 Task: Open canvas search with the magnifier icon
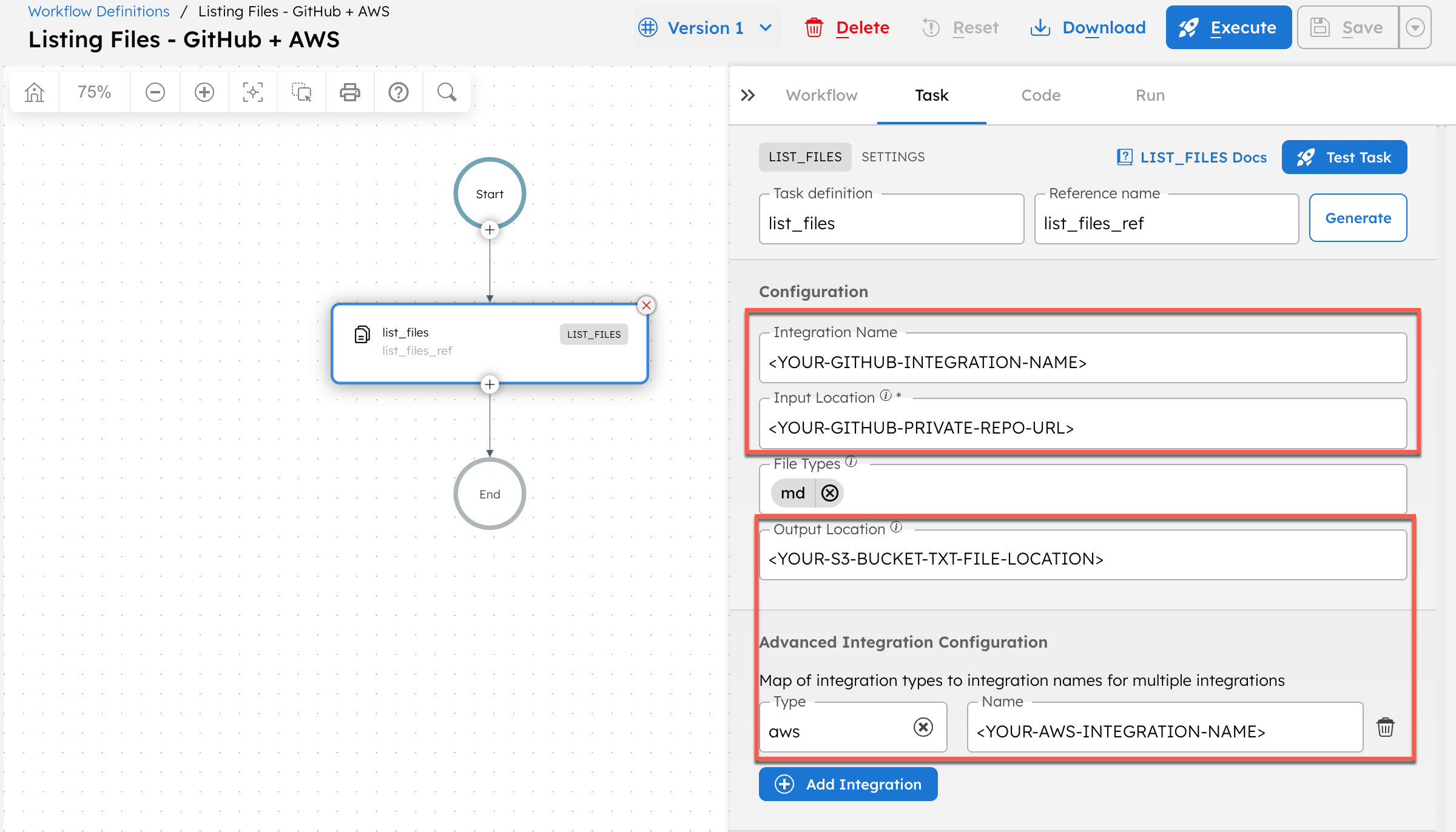click(x=447, y=92)
